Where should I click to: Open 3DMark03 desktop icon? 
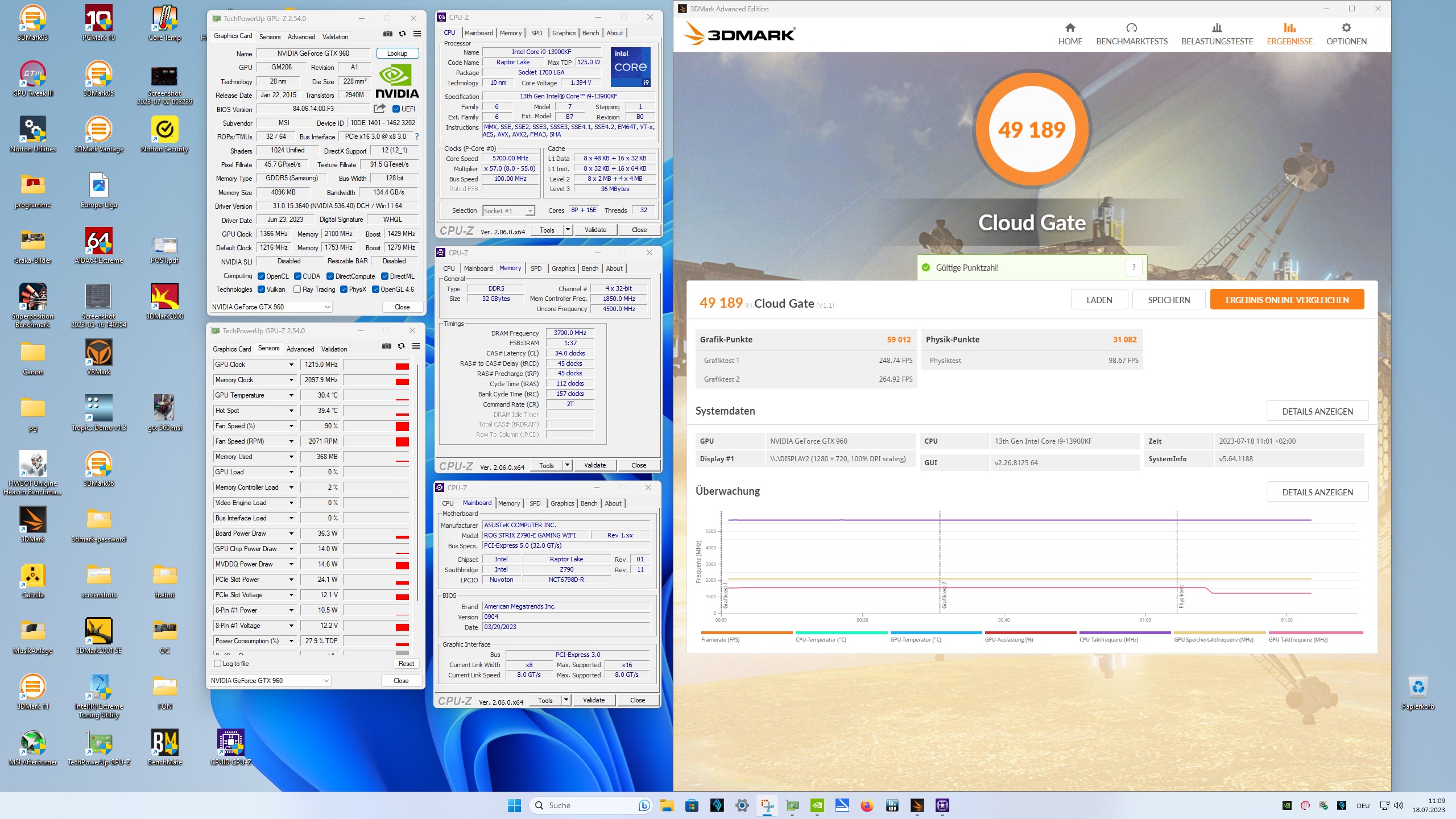(x=33, y=23)
